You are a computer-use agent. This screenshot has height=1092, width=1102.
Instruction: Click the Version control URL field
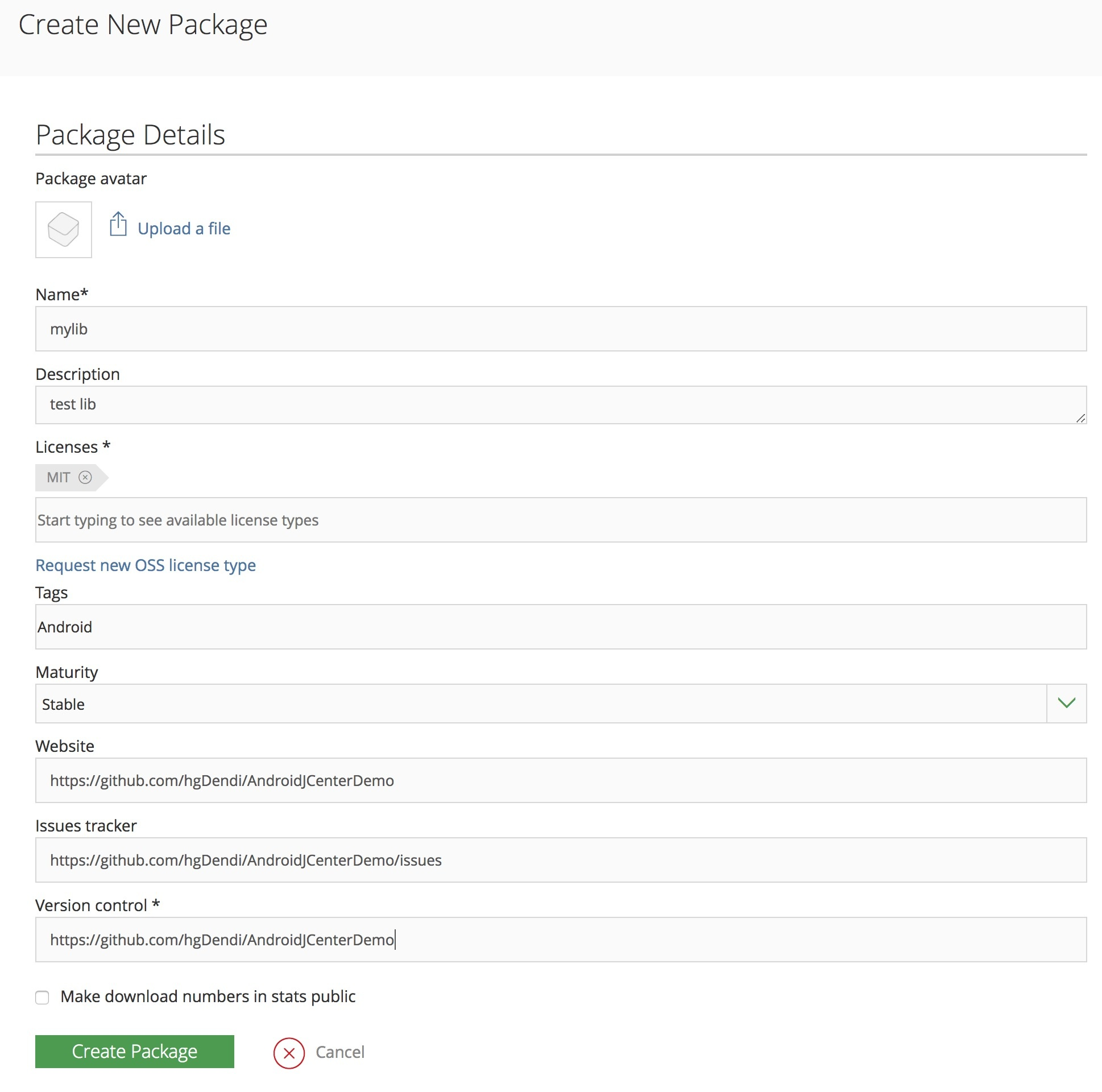pos(561,940)
